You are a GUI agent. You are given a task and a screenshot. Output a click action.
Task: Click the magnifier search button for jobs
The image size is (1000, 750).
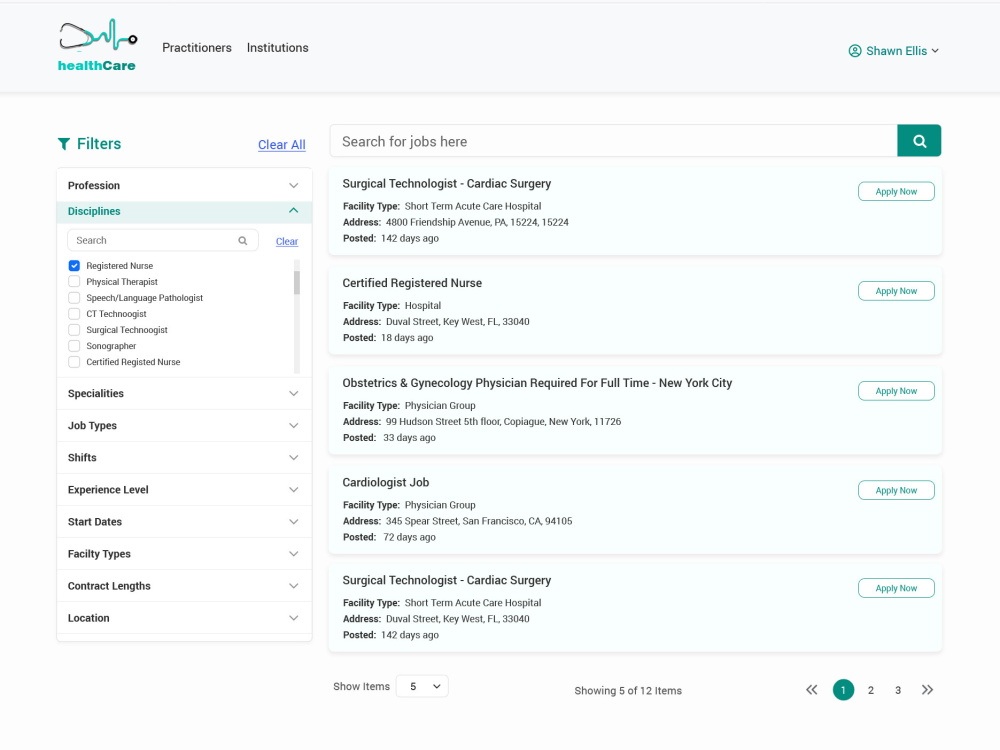919,141
